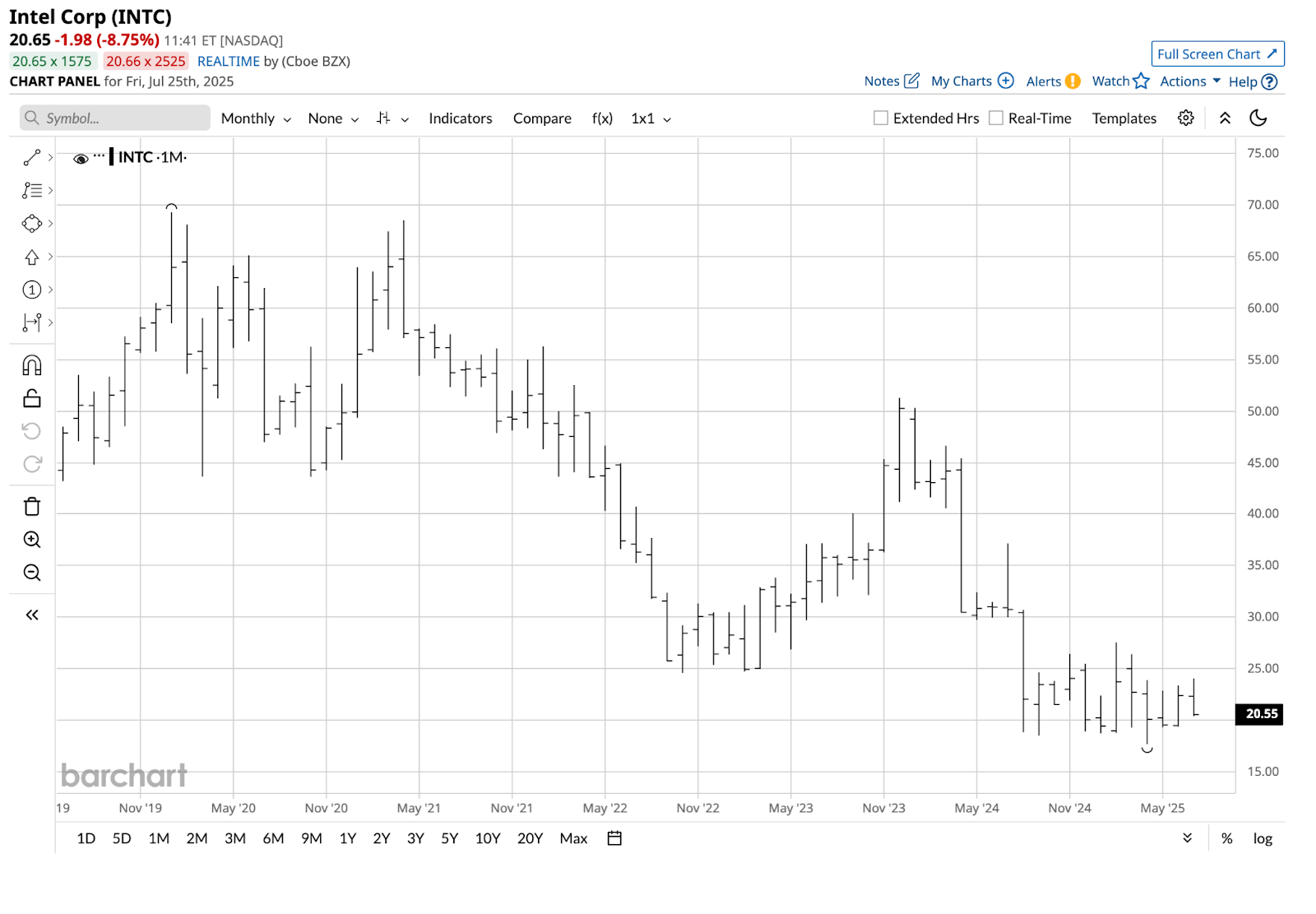This screenshot has width=1316, height=914.
Task: Switch scale to percent
Action: tap(1226, 839)
